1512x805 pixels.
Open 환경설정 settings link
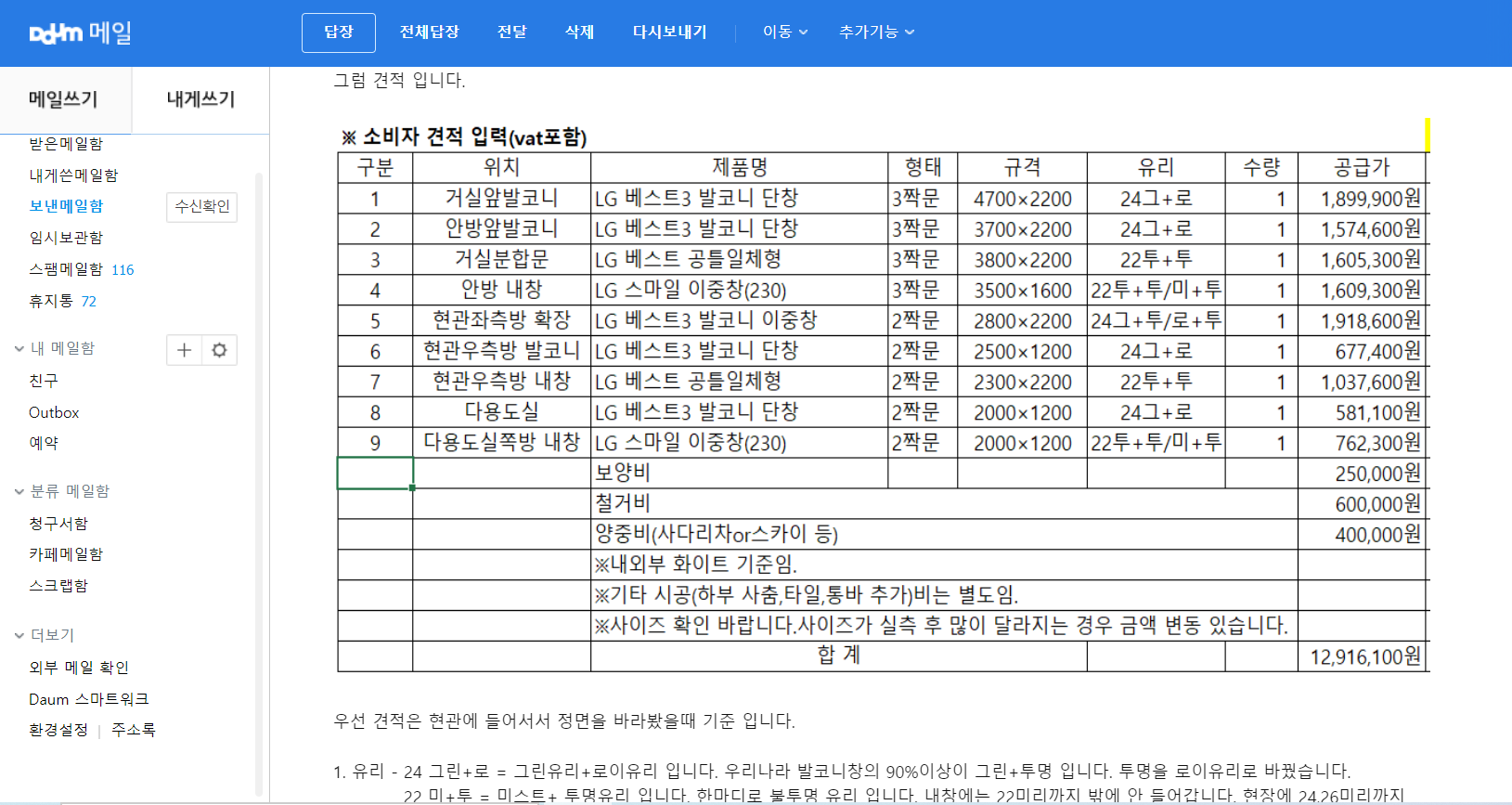click(x=58, y=730)
